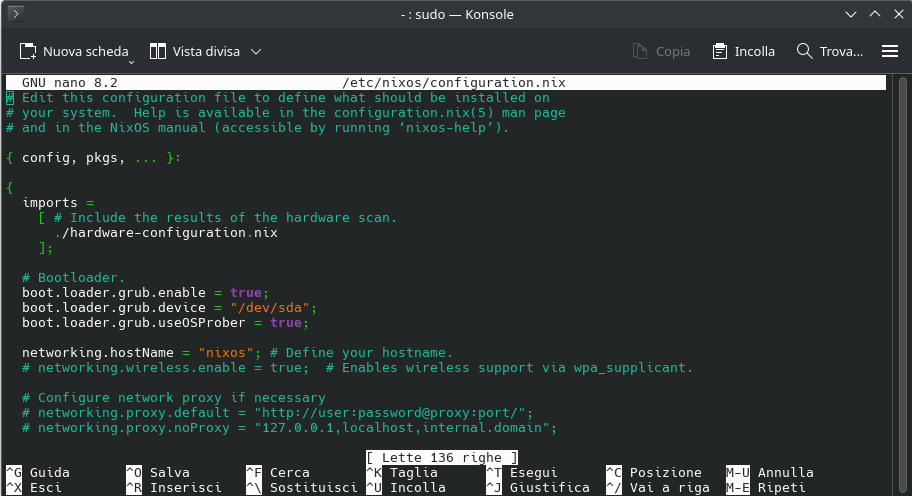Expand the Vista divisa dropdown chevron

[x=256, y=51]
